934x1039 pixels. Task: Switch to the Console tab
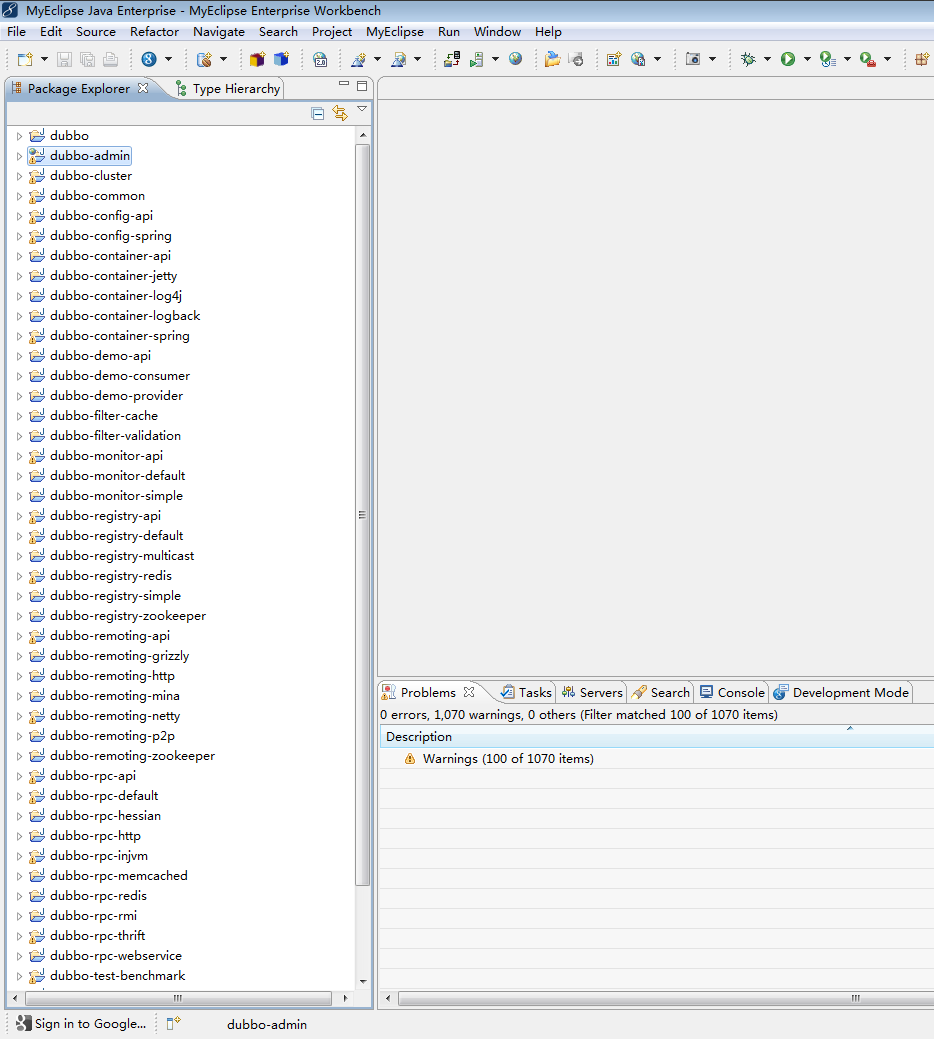pyautogui.click(x=732, y=692)
